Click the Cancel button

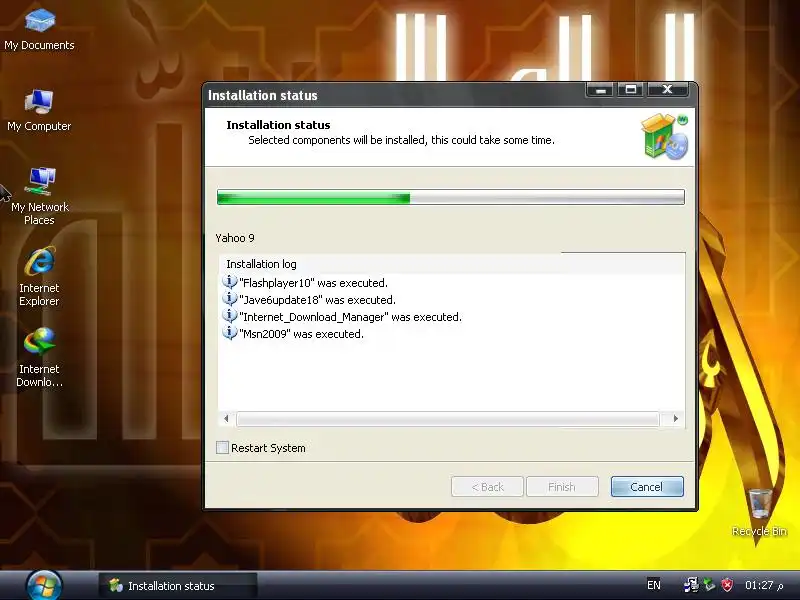click(647, 487)
